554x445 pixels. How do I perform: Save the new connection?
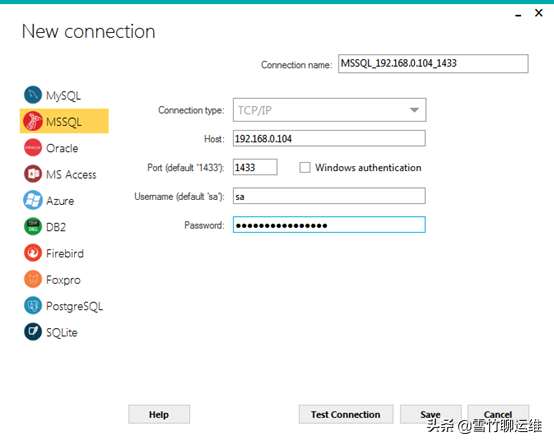tap(431, 414)
